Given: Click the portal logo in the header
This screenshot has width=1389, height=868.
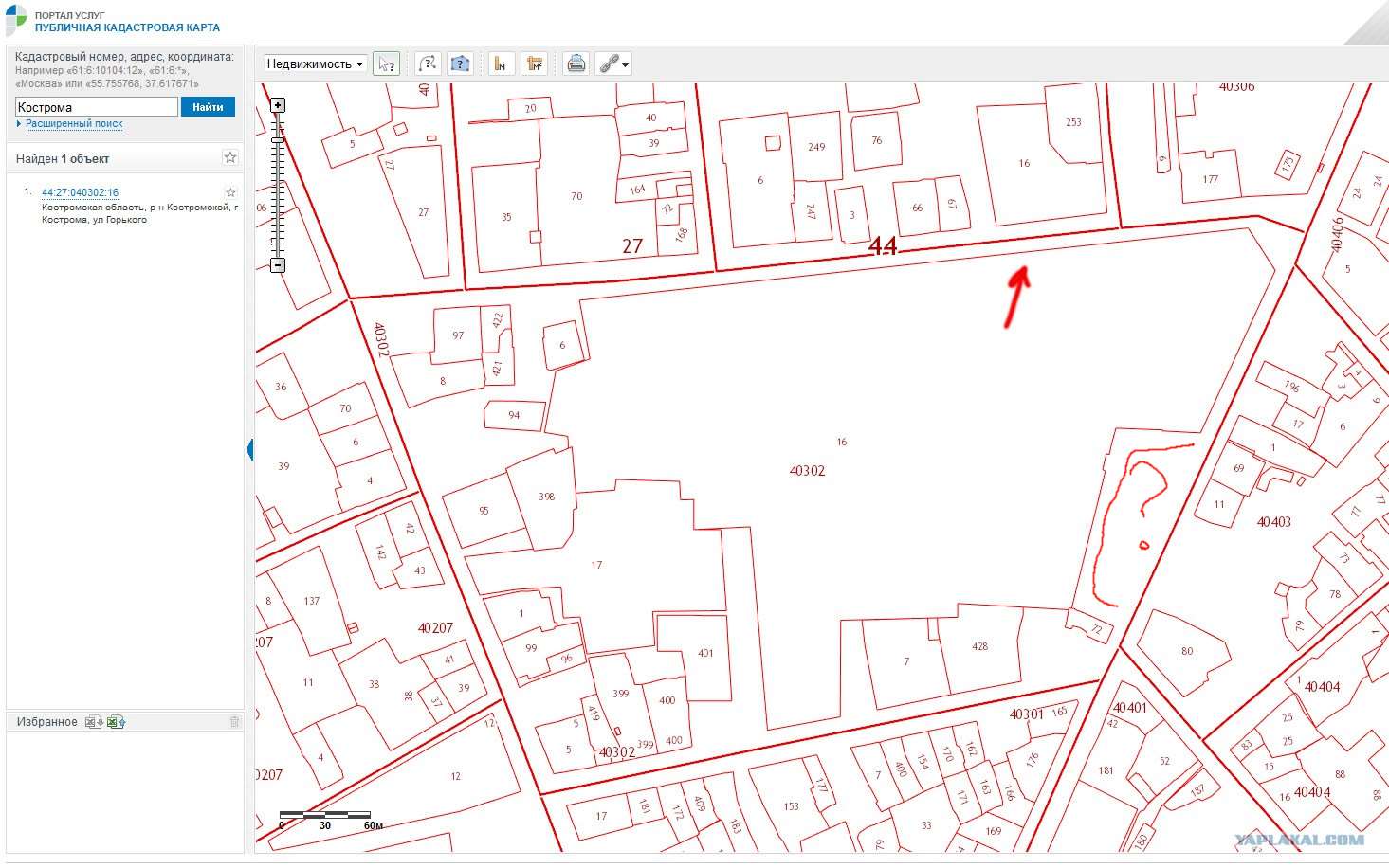Looking at the screenshot, I should 16,20.
